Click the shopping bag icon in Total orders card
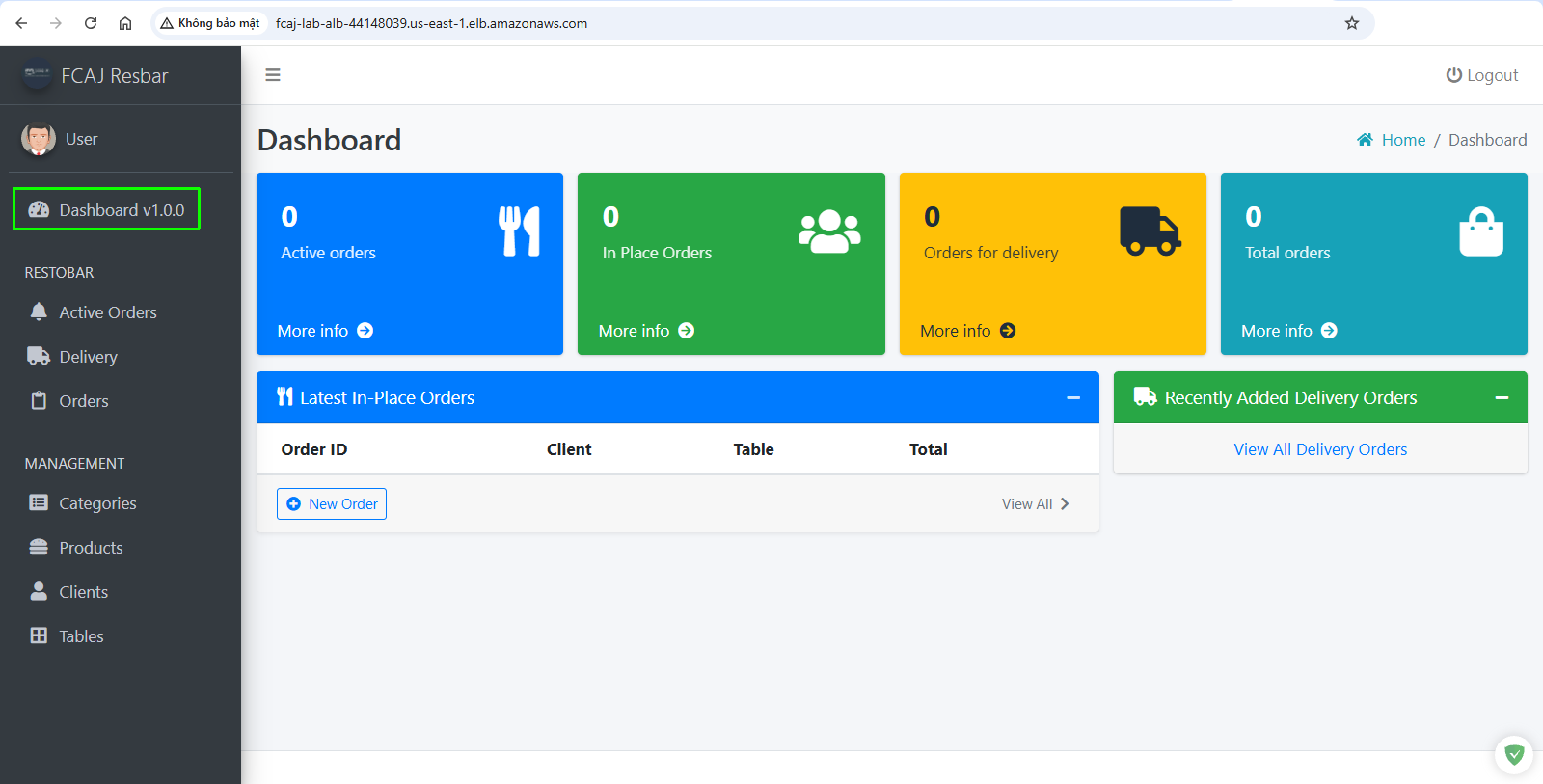Screen dimensions: 1543x784 click(x=1481, y=231)
